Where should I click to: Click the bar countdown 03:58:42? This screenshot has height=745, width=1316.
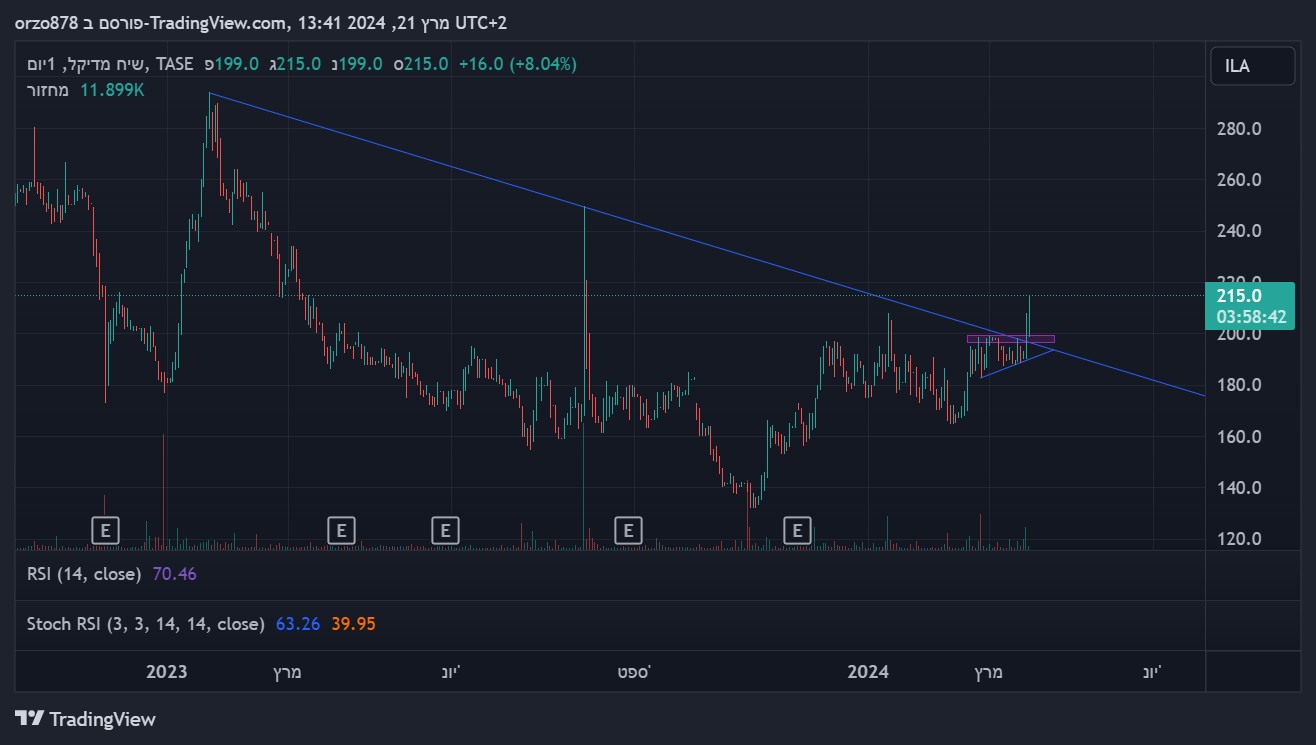coord(1251,317)
